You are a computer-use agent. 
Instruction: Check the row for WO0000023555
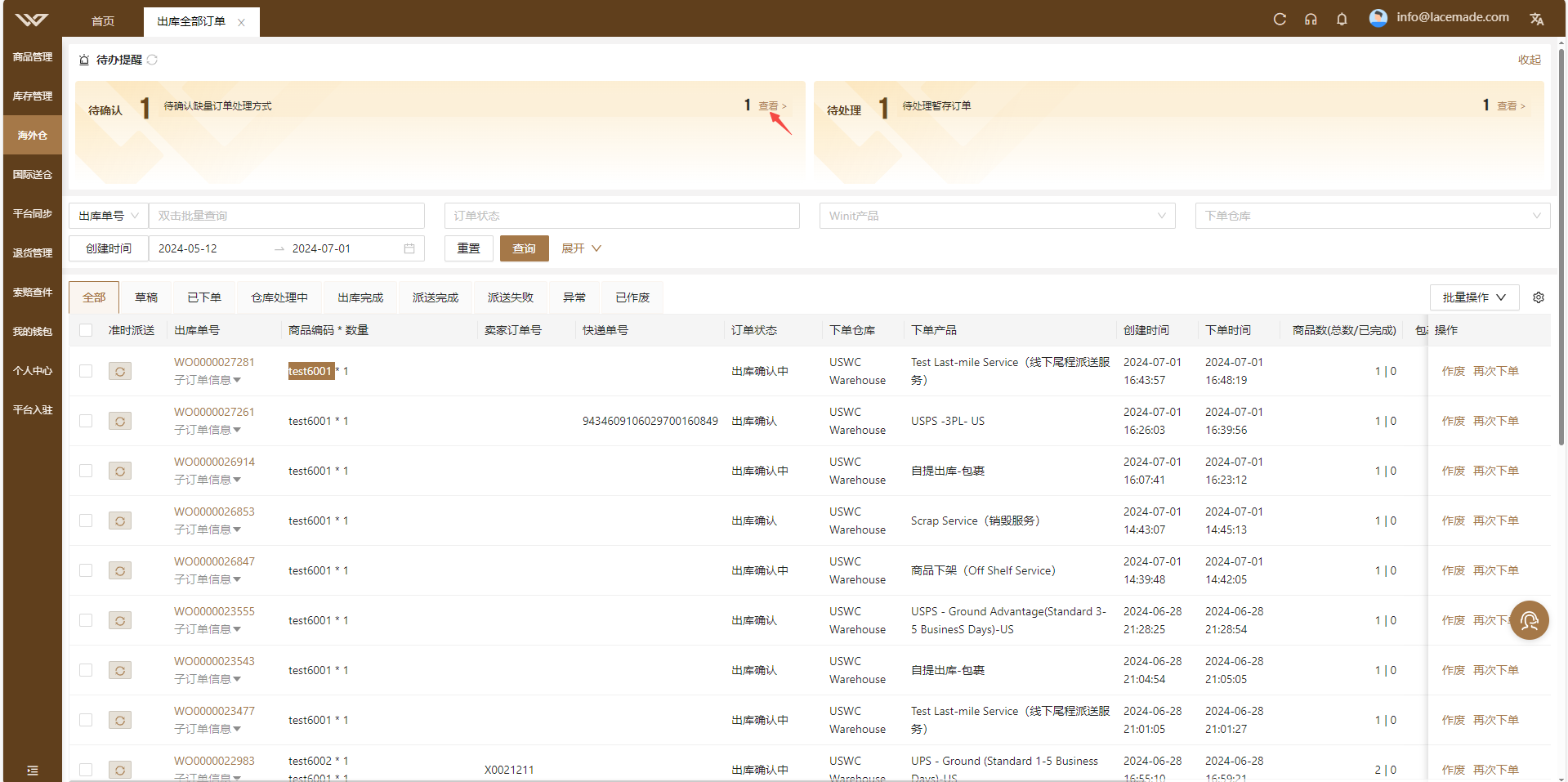click(x=86, y=620)
